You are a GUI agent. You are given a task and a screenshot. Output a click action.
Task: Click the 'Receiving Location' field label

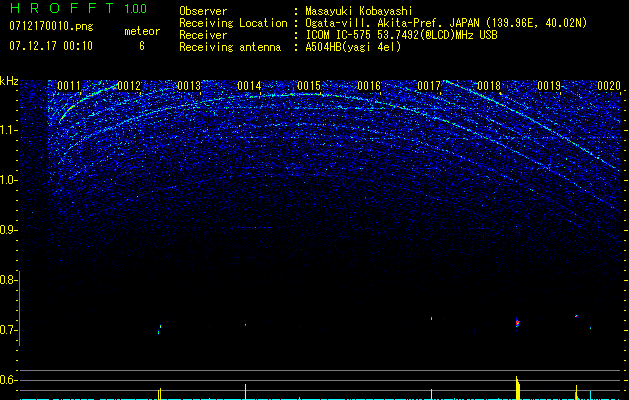(233, 23)
